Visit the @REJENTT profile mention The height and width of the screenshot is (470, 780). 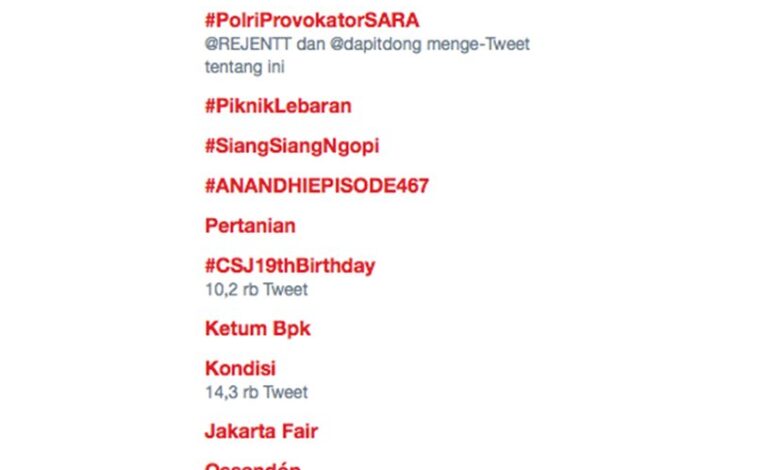(248, 44)
